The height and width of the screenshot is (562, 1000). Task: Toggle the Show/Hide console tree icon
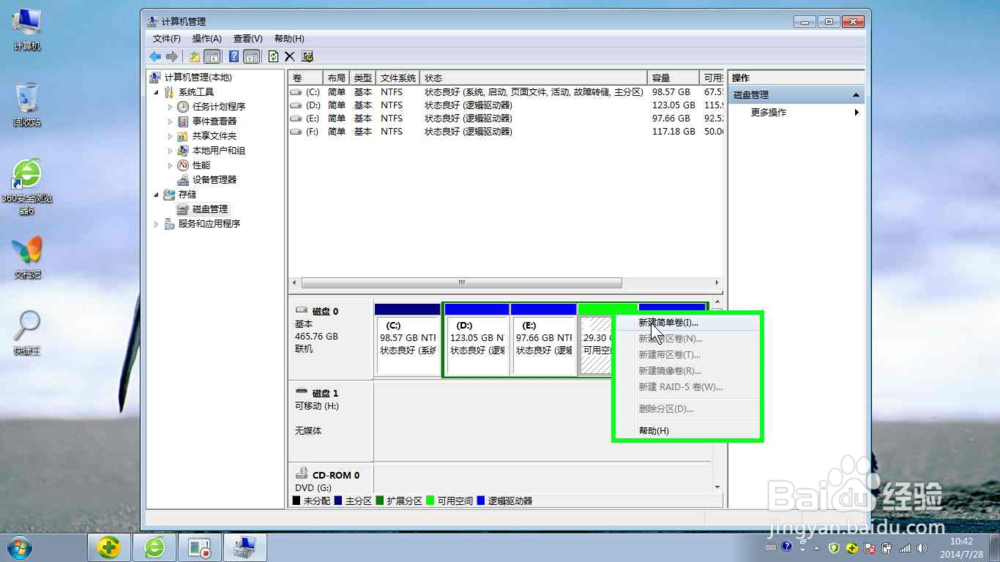coord(212,57)
